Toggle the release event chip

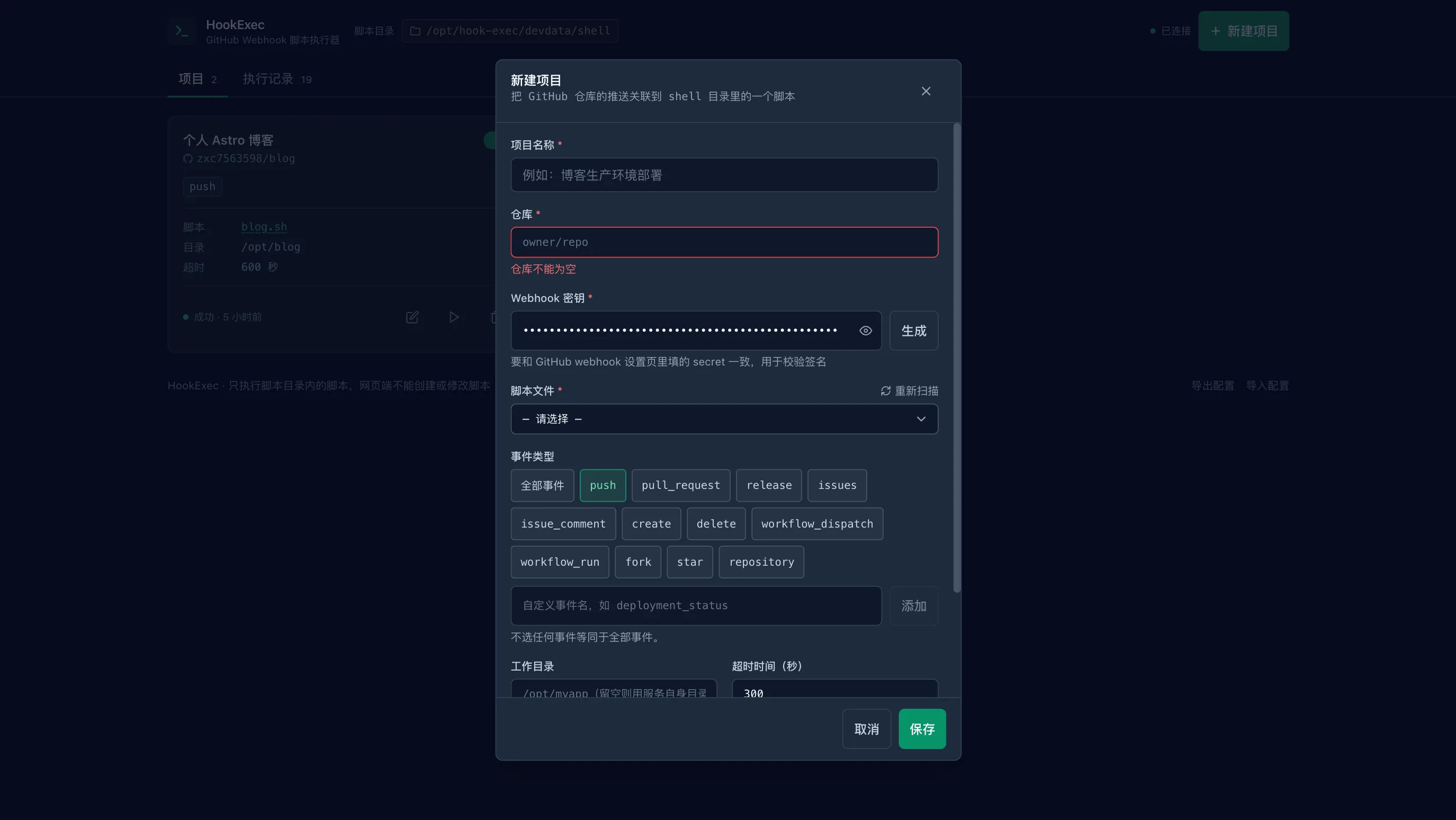[x=769, y=485]
